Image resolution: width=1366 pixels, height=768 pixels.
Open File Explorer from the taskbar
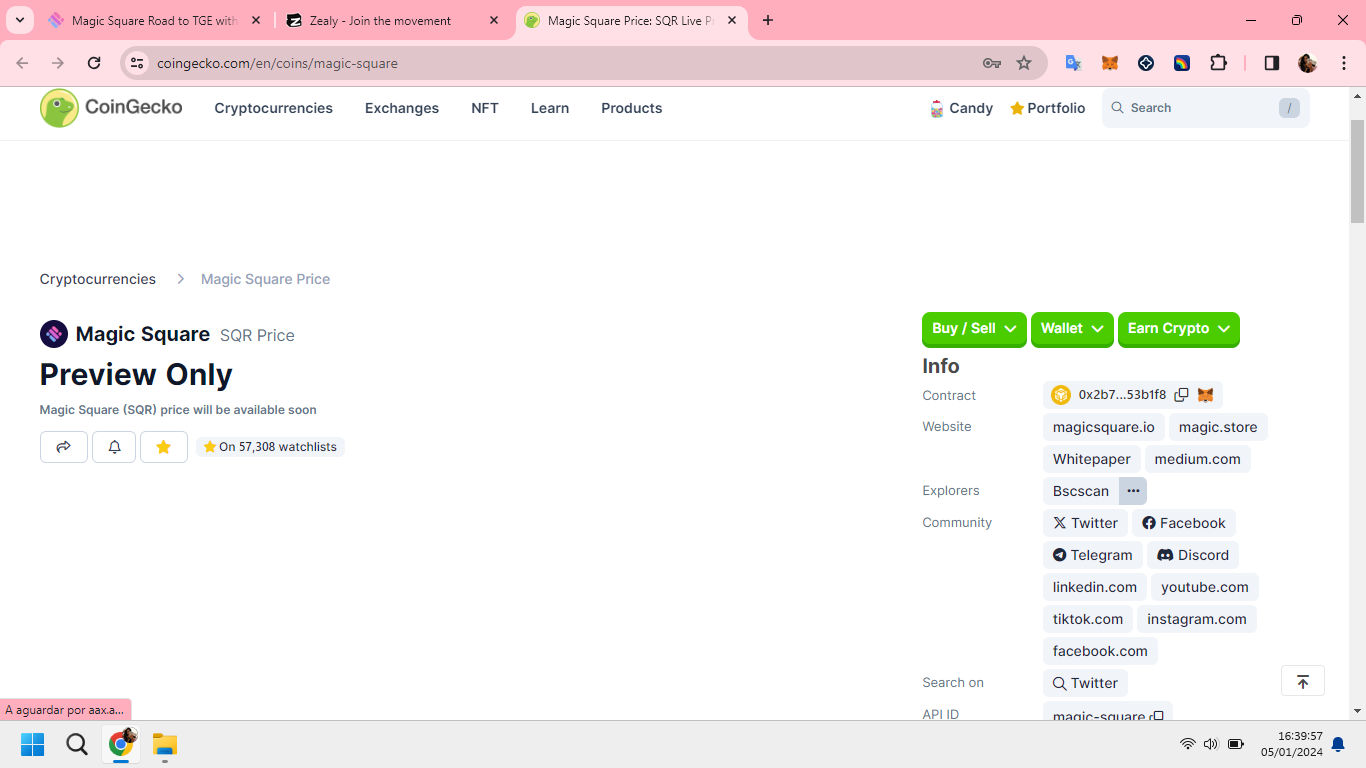pos(165,744)
